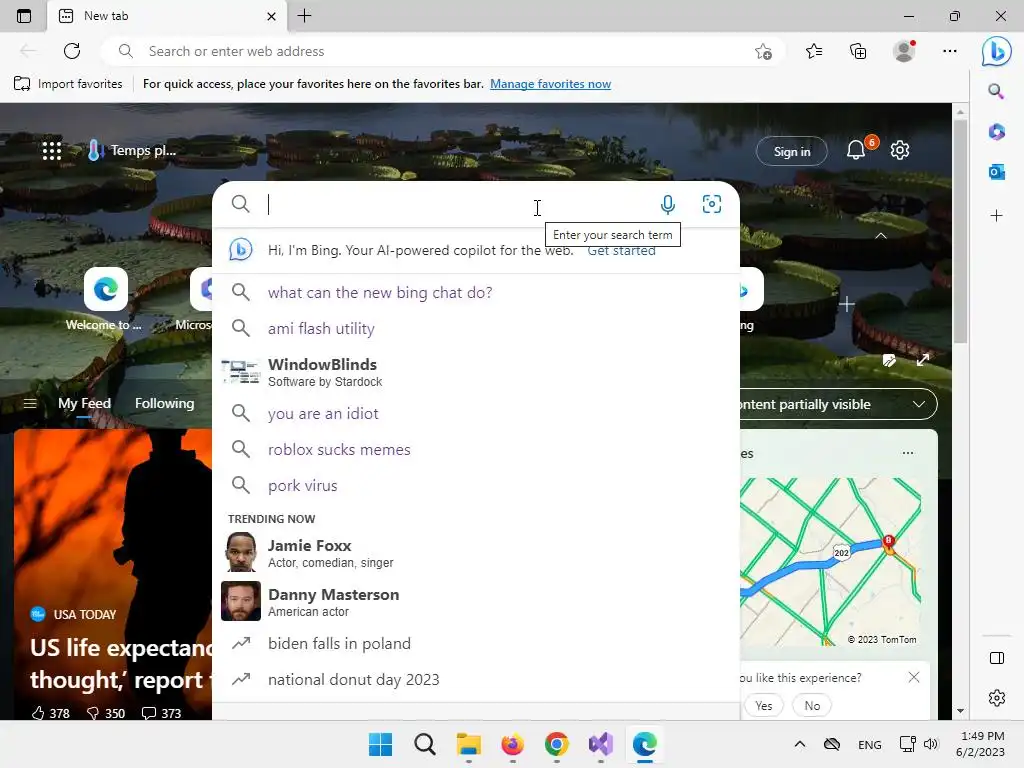The height and width of the screenshot is (768, 1024).
Task: Collapse quick links chevron arrow
Action: click(880, 236)
